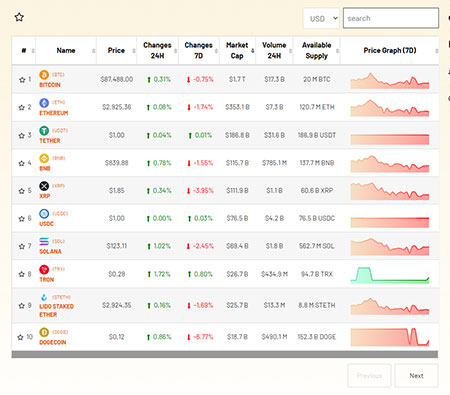Favorite Tron with its star toggle
450x395 pixels.
coord(22,274)
